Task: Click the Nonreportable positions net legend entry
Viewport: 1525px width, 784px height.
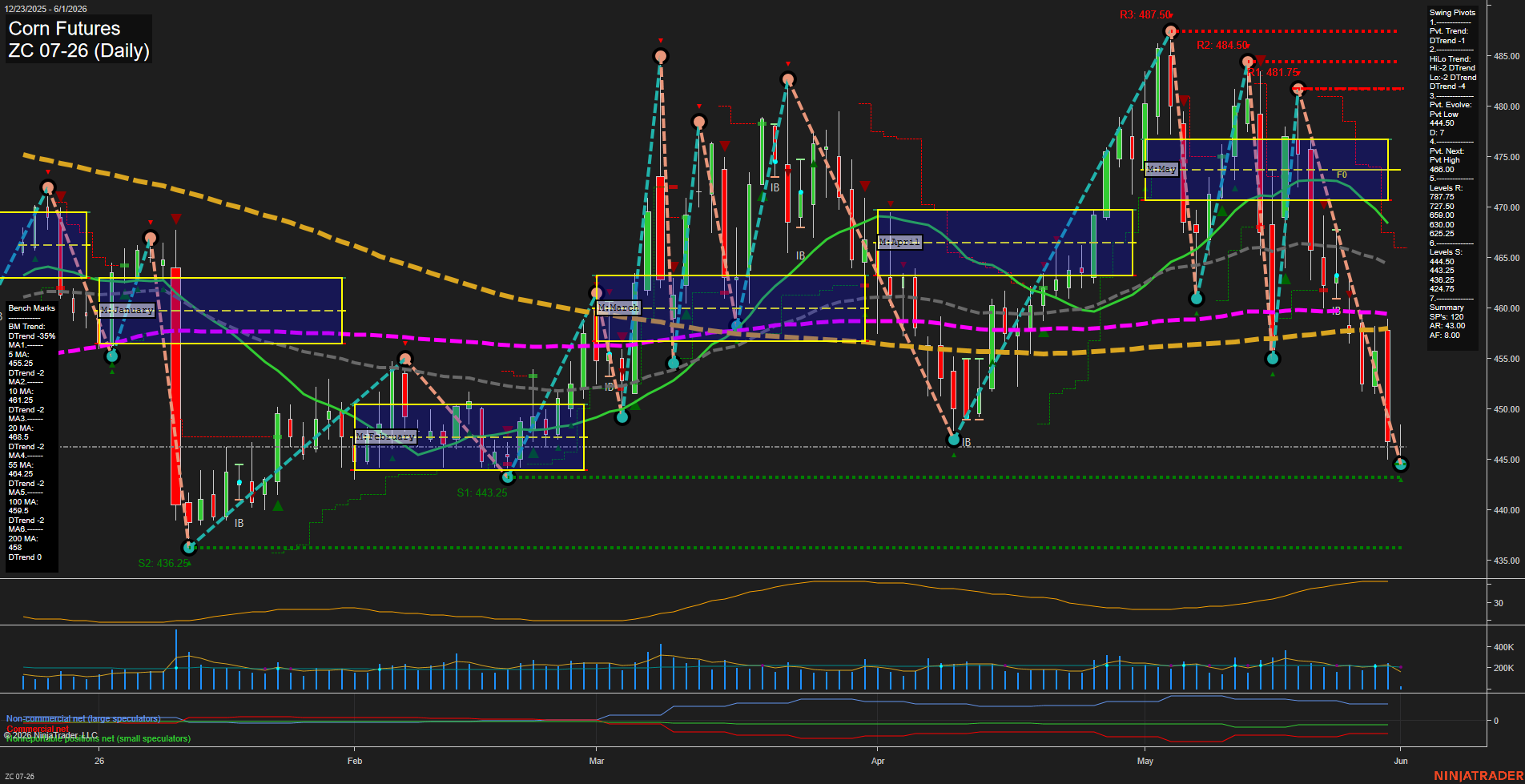Action: click(x=98, y=738)
